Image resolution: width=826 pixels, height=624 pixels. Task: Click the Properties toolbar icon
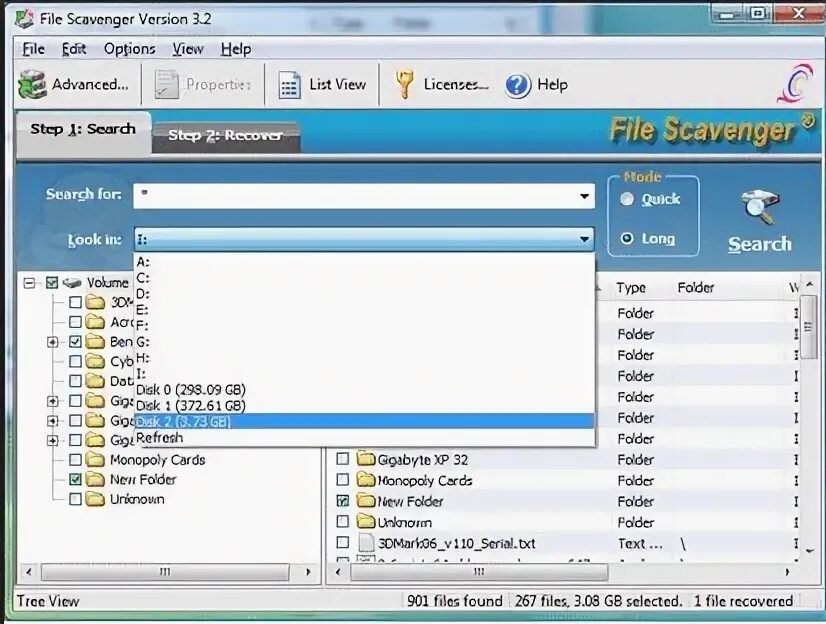[x=166, y=84]
